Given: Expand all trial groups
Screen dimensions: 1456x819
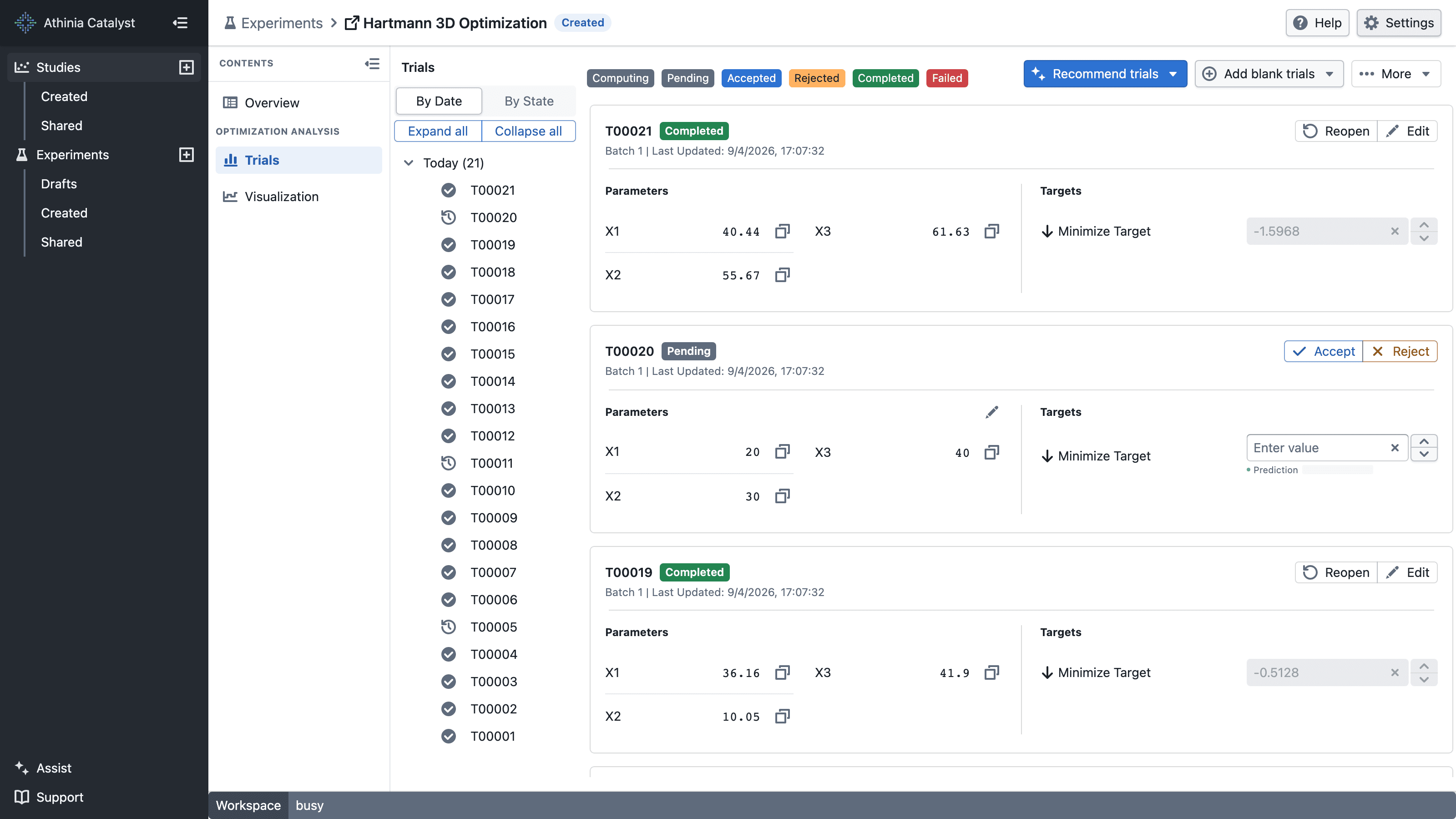Looking at the screenshot, I should 438,131.
